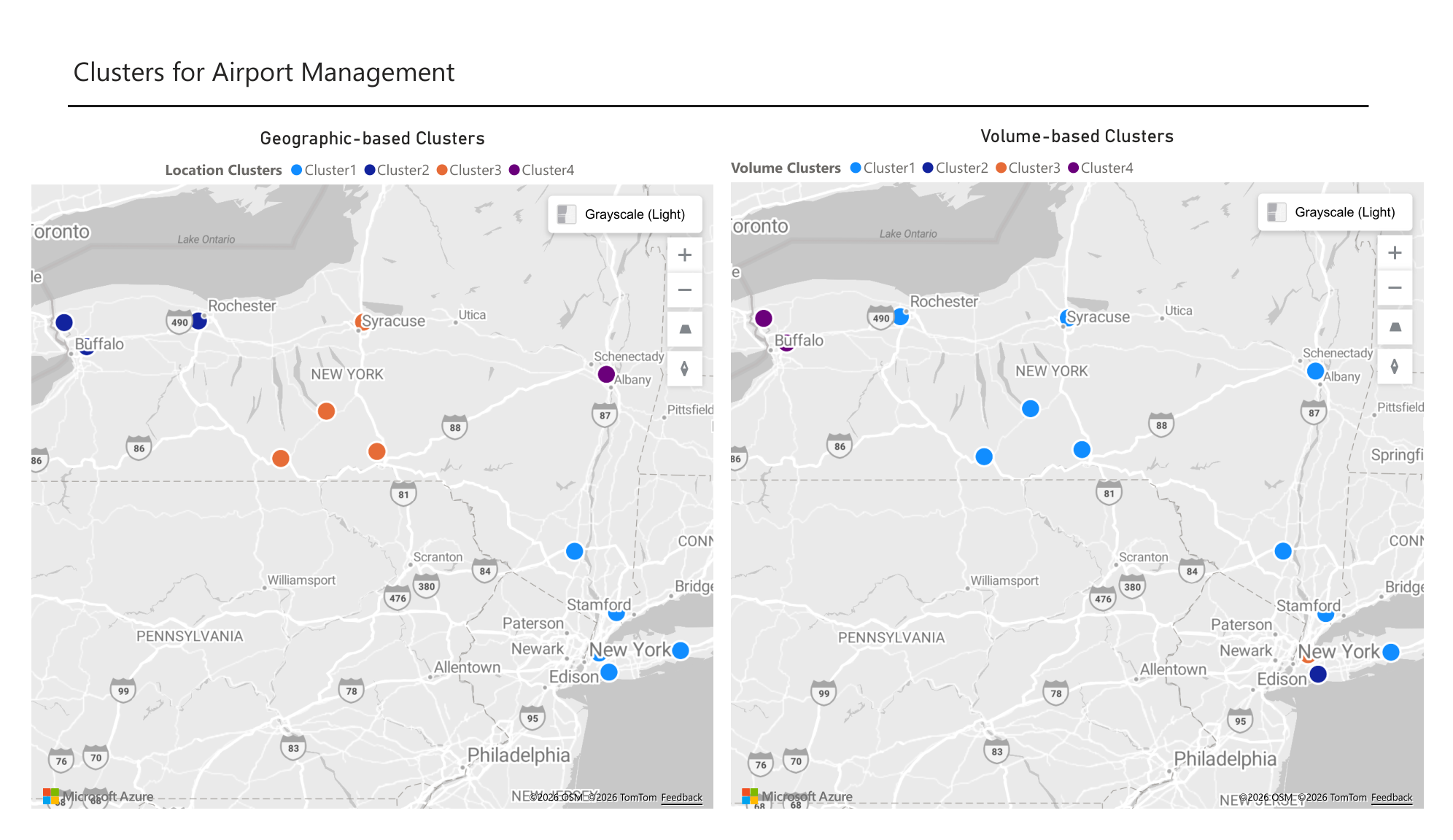Select the blue Albany point on right map
1453x840 pixels.
(1315, 371)
